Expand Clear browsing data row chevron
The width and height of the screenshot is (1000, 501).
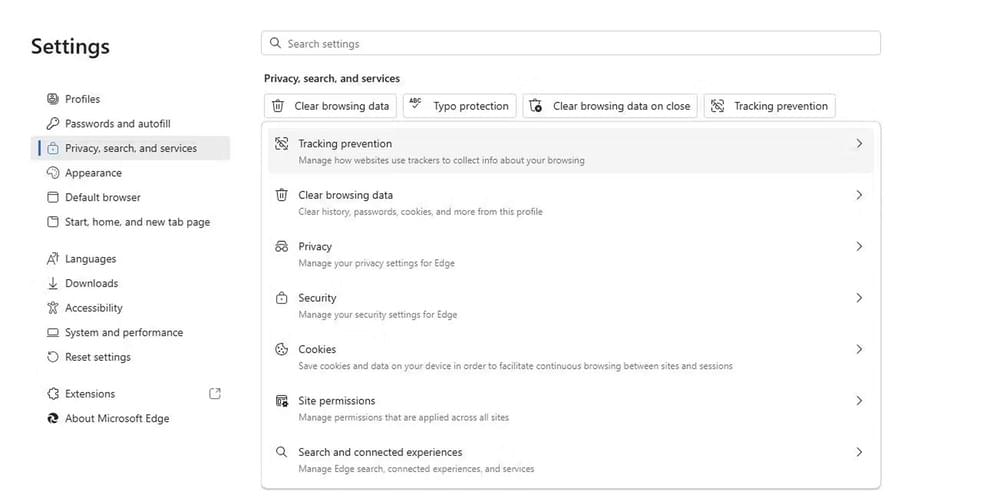point(859,195)
